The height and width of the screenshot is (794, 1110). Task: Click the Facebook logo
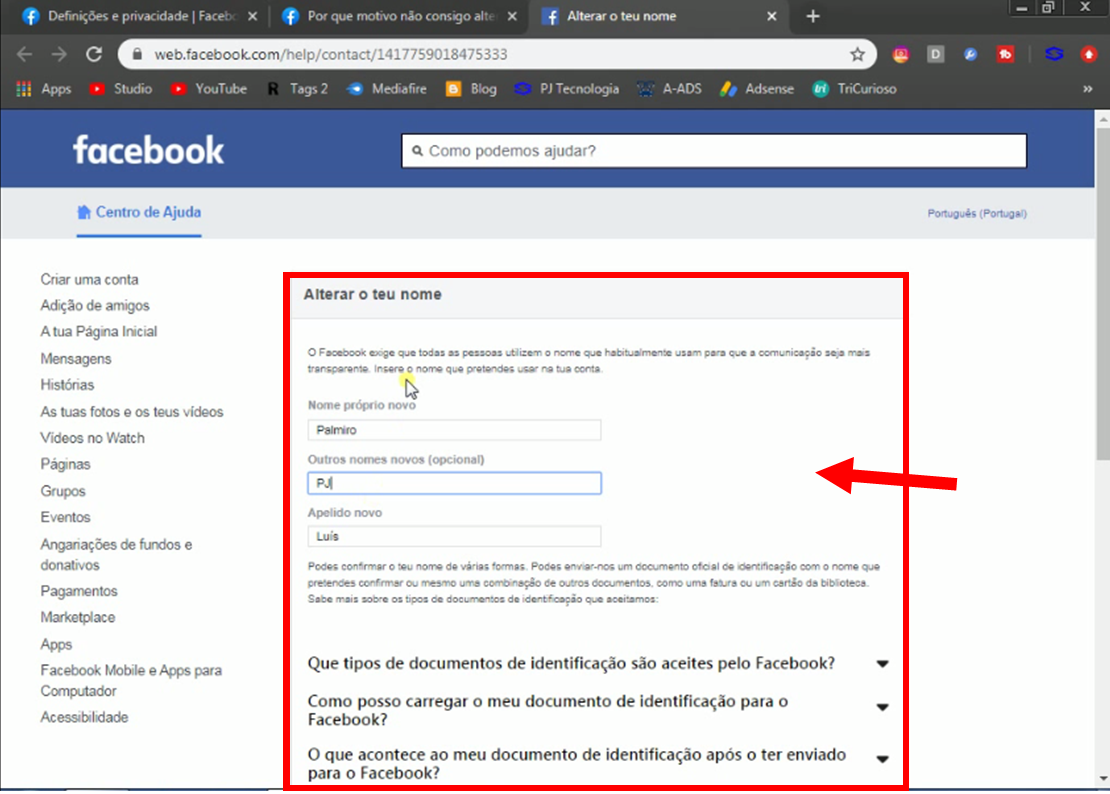[148, 150]
